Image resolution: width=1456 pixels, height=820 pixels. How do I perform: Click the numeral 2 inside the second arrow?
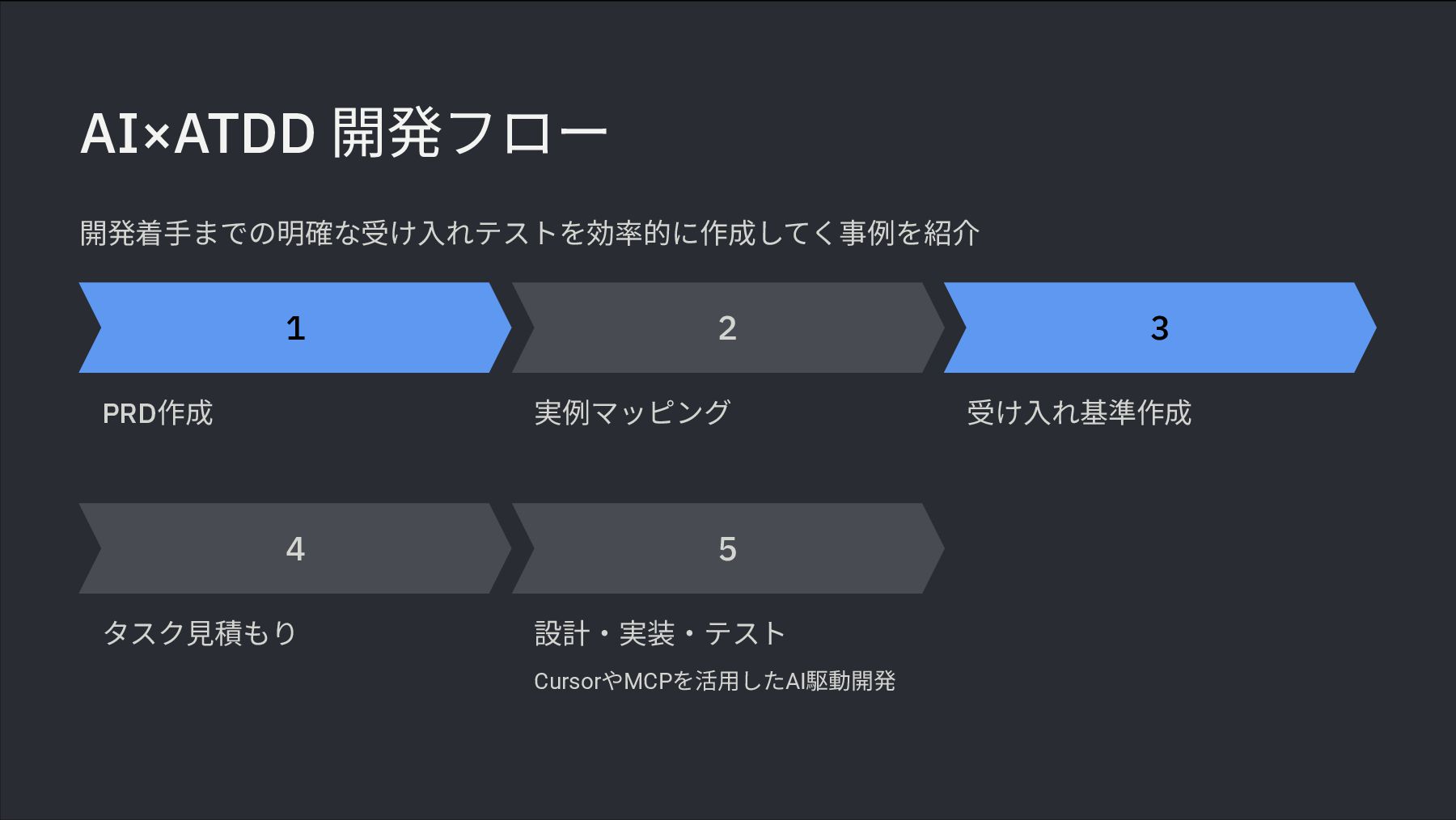727,328
